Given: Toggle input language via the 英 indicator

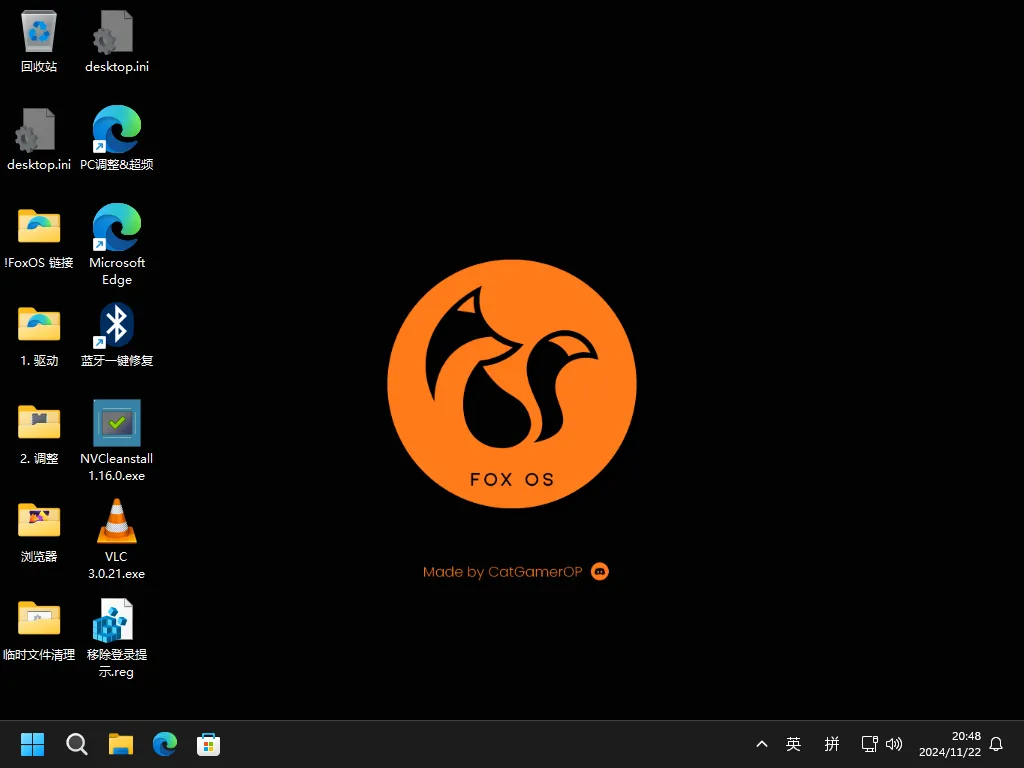Looking at the screenshot, I should (x=793, y=744).
